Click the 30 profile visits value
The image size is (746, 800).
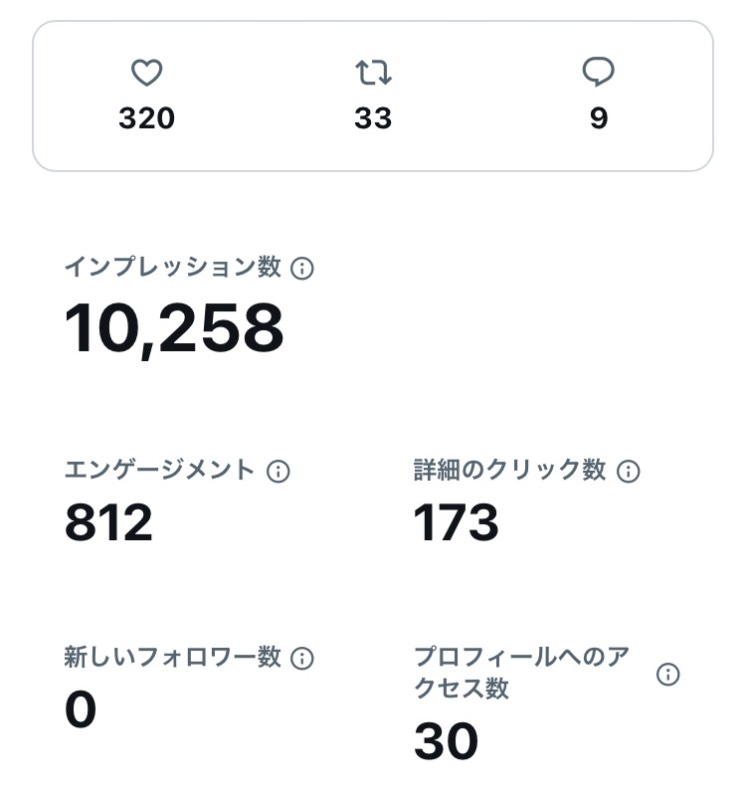click(x=446, y=741)
